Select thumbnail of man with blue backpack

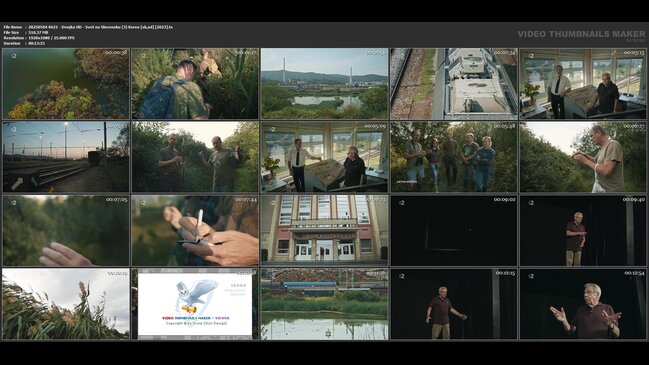pos(195,84)
